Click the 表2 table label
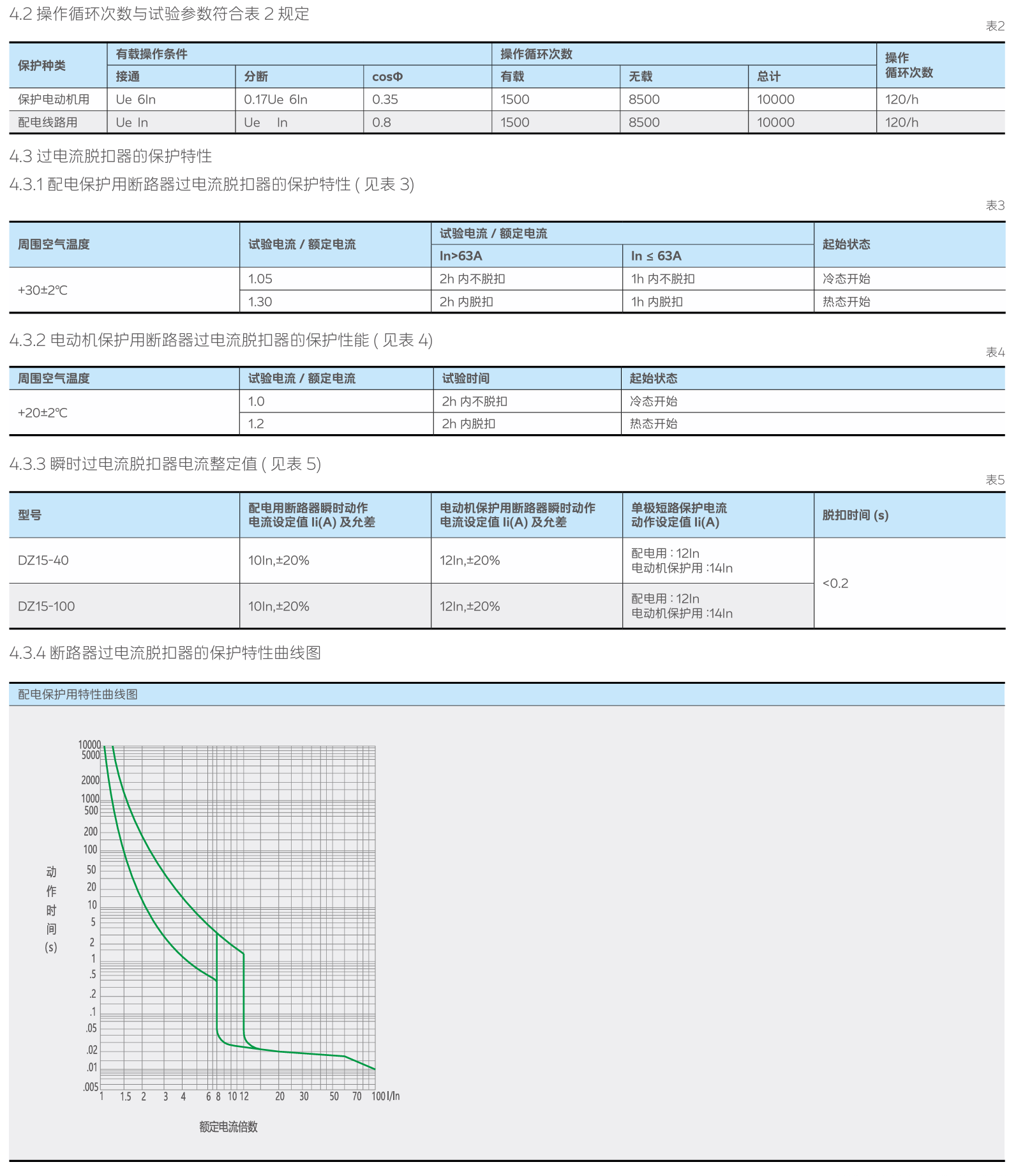 pyautogui.click(x=994, y=26)
